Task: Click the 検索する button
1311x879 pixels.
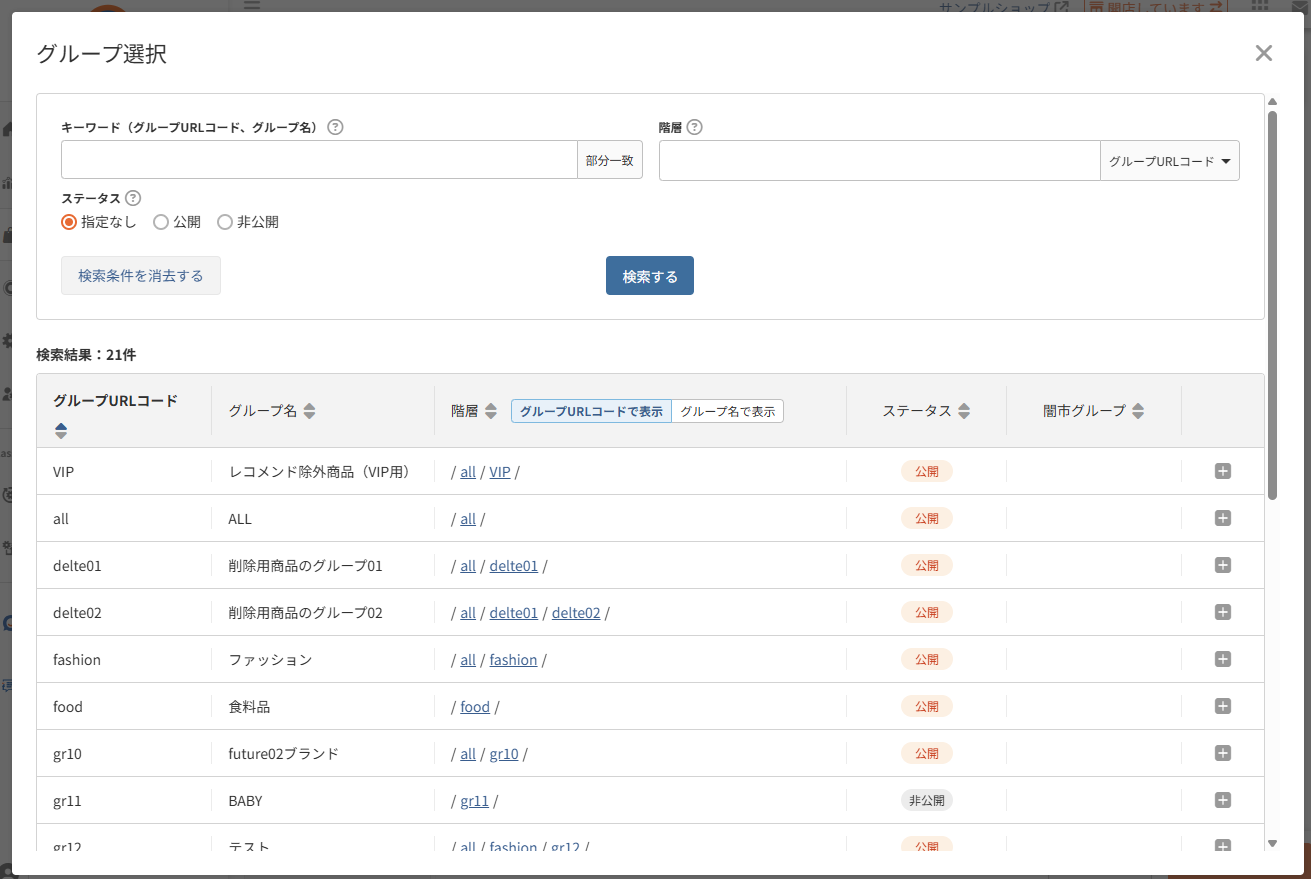Action: click(x=650, y=276)
